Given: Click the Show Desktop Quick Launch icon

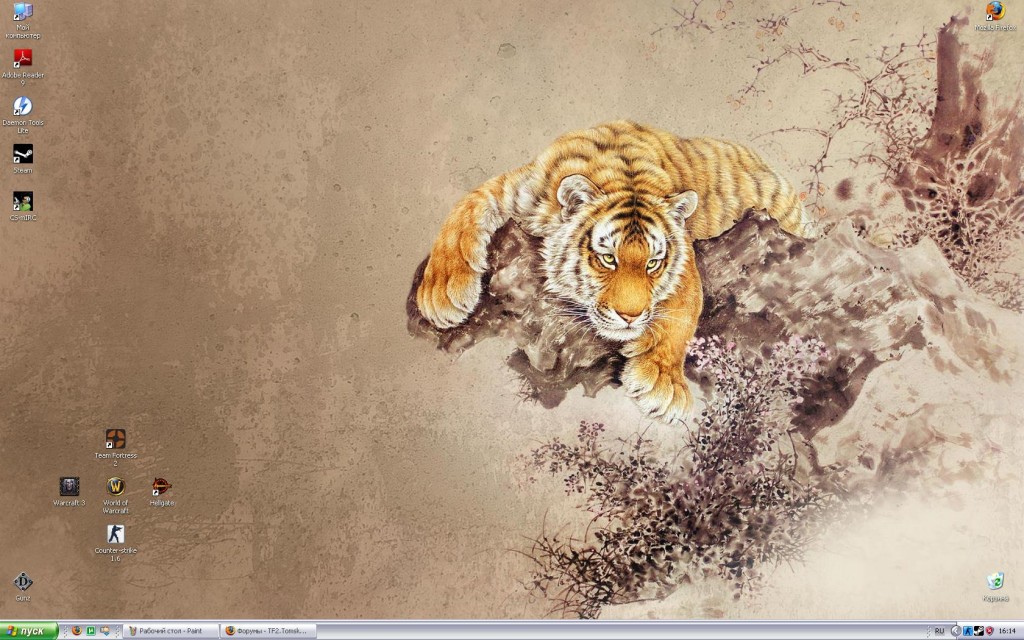Looking at the screenshot, I should click(104, 631).
